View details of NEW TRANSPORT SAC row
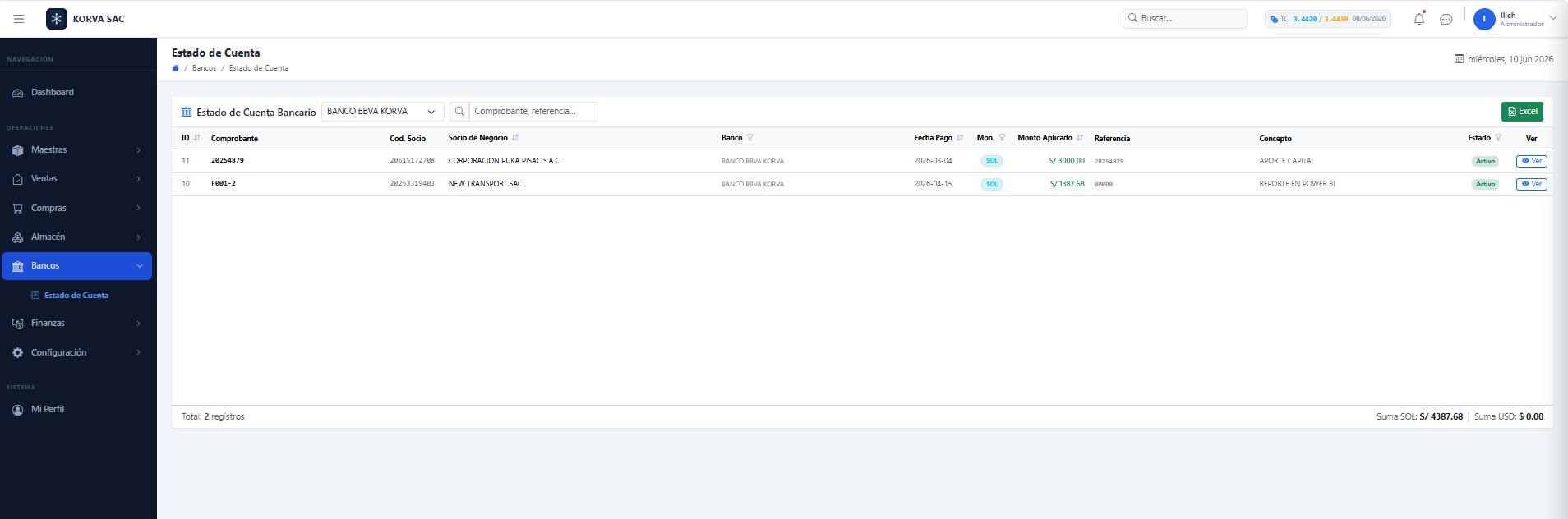 pos(1532,184)
